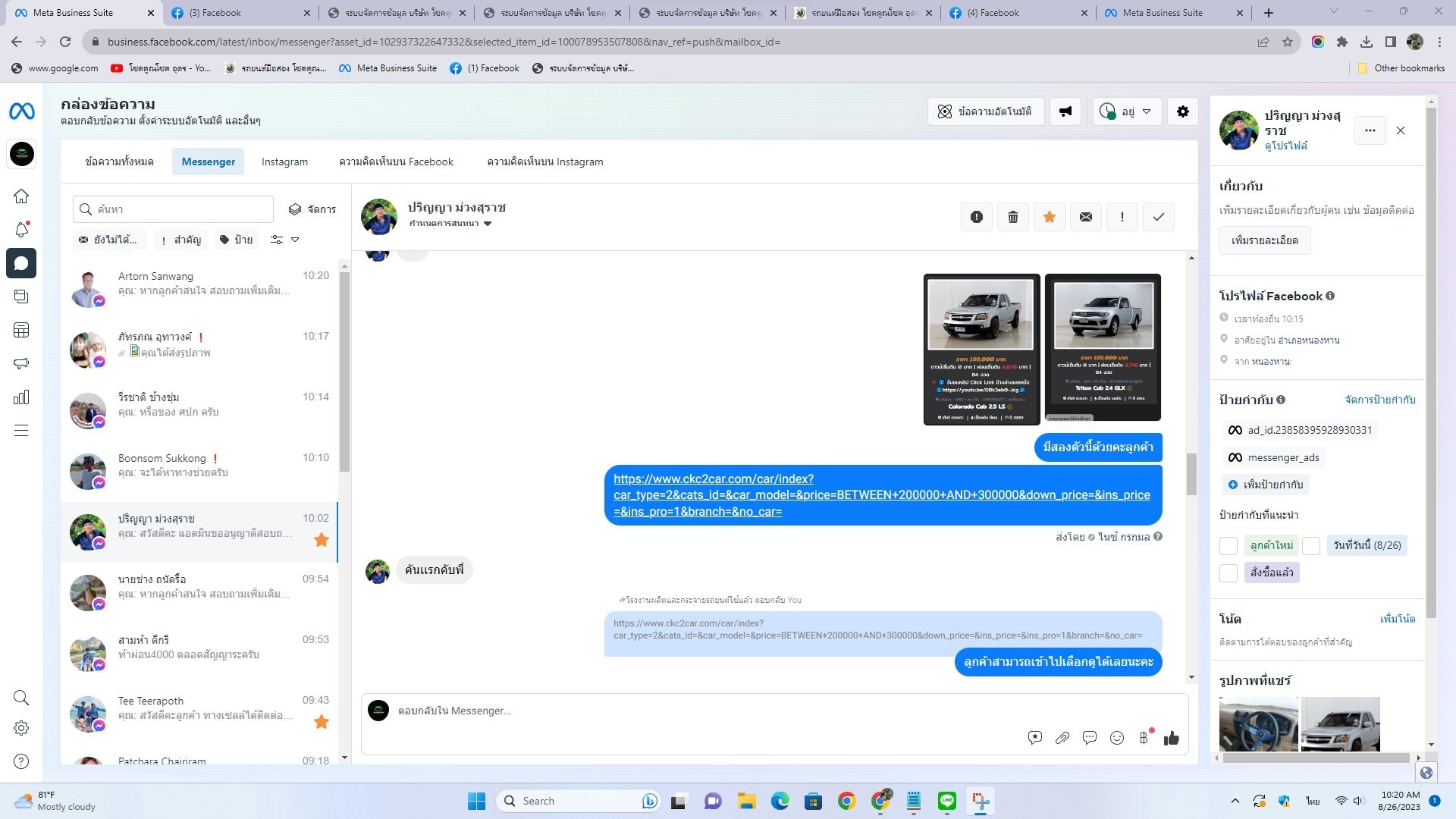1456x819 pixels.
Task: Switch to the Instagram tab
Action: click(x=284, y=162)
